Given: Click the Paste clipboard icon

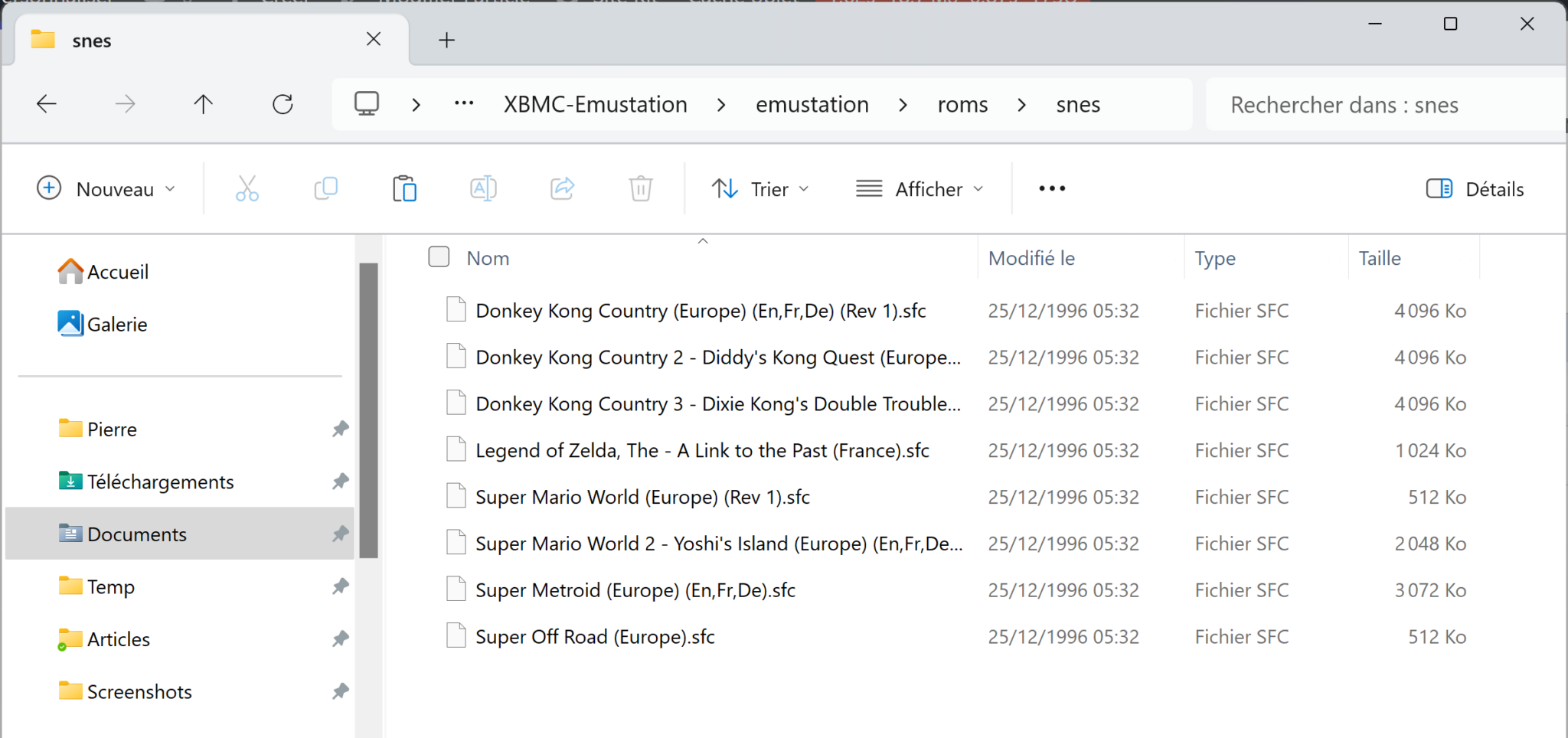Looking at the screenshot, I should pyautogui.click(x=404, y=188).
